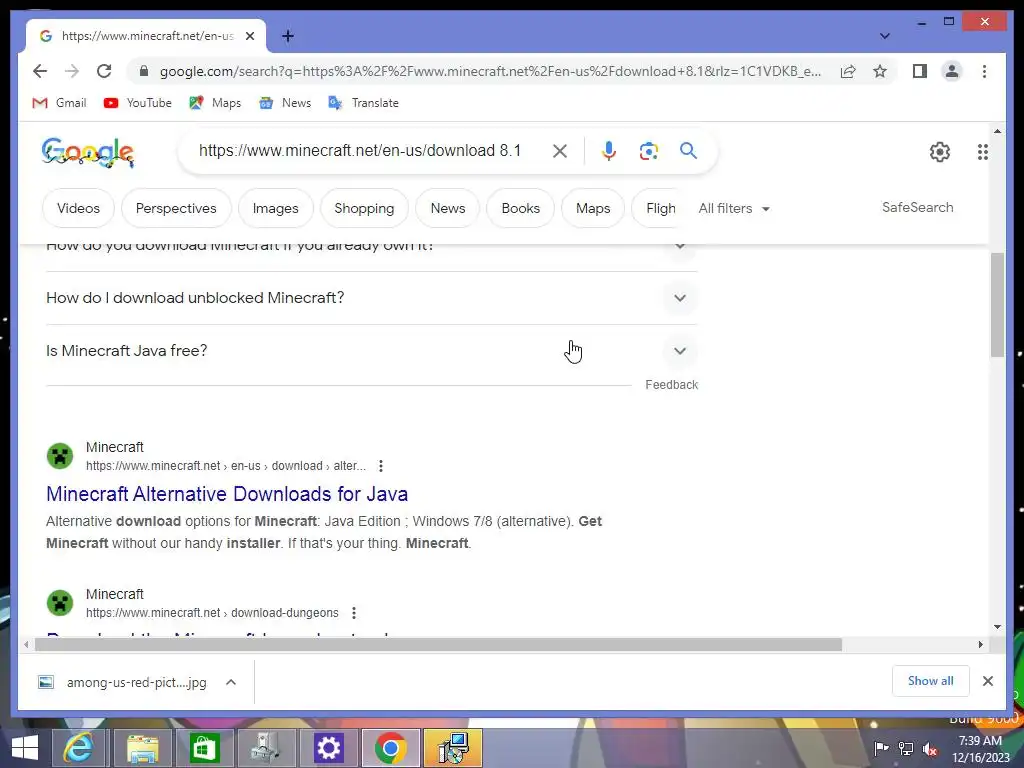Open Google apps grid
The height and width of the screenshot is (768, 1024).
click(x=982, y=152)
